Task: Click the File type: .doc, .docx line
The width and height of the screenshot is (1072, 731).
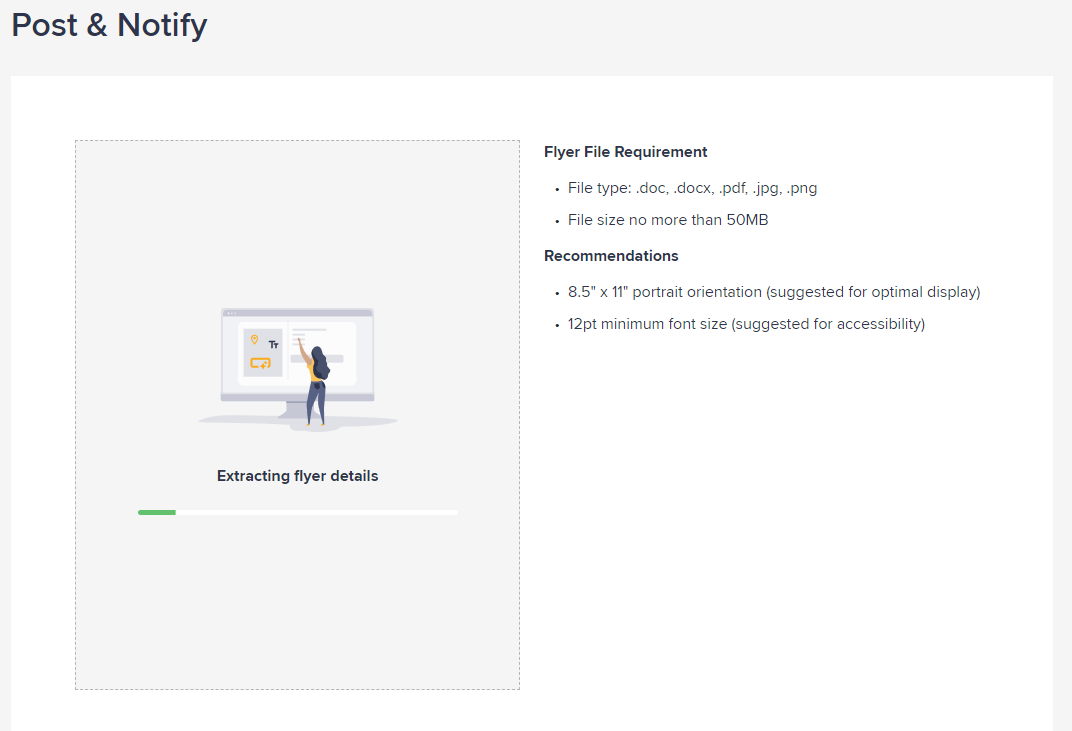Action: click(x=692, y=188)
